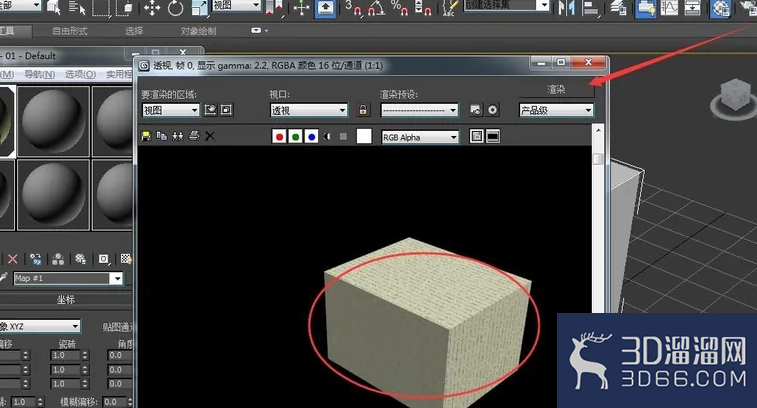
Task: Select the Scale tool in main toolbar
Action: (199, 8)
